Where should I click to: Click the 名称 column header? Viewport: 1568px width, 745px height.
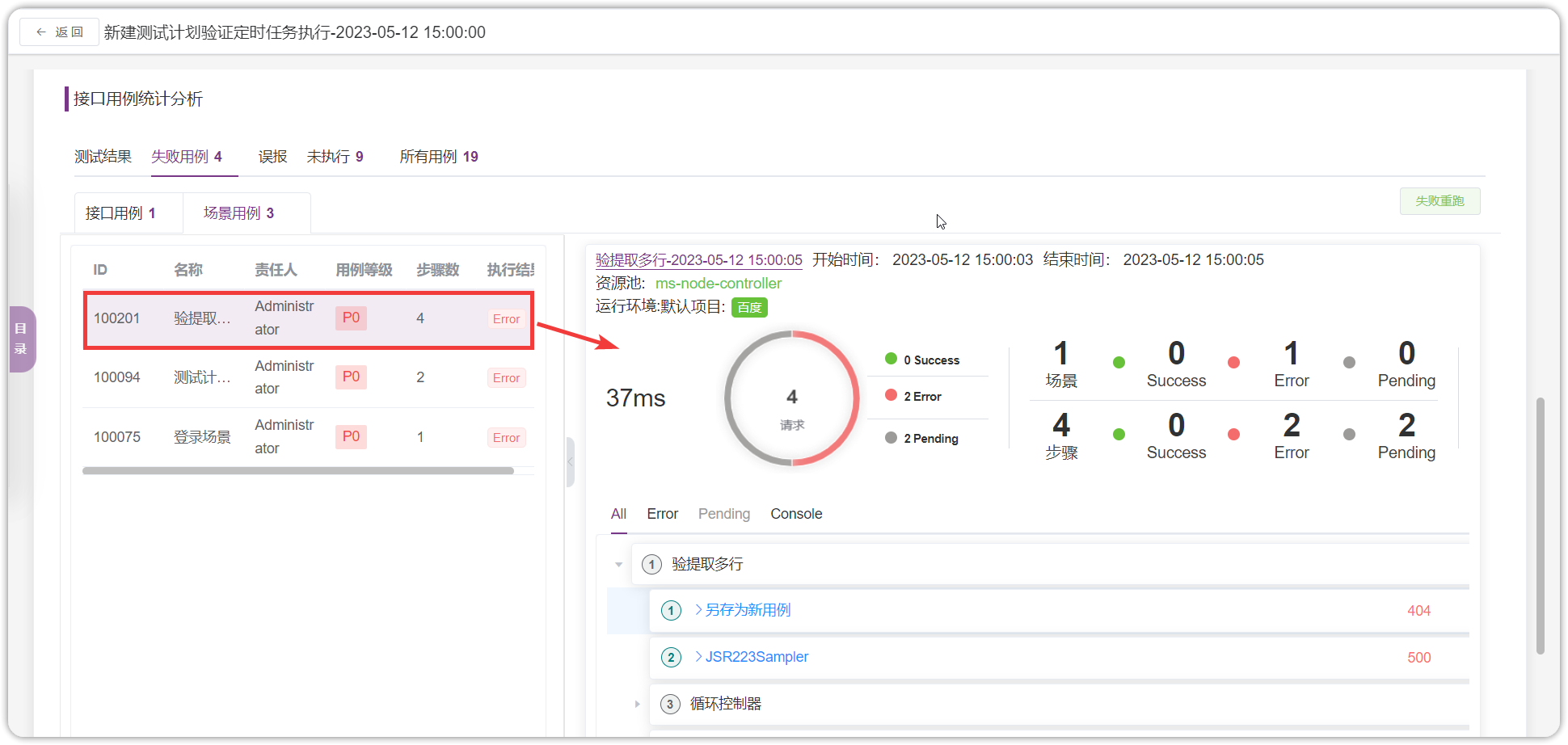(x=188, y=270)
